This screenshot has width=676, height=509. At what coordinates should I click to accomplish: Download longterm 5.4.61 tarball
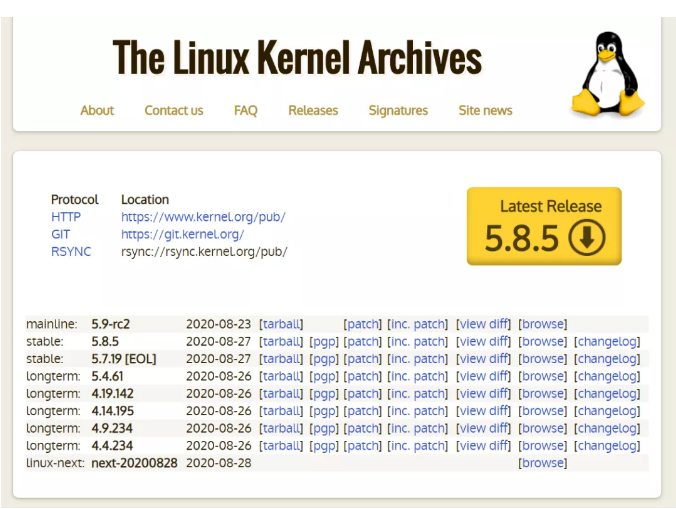281,376
